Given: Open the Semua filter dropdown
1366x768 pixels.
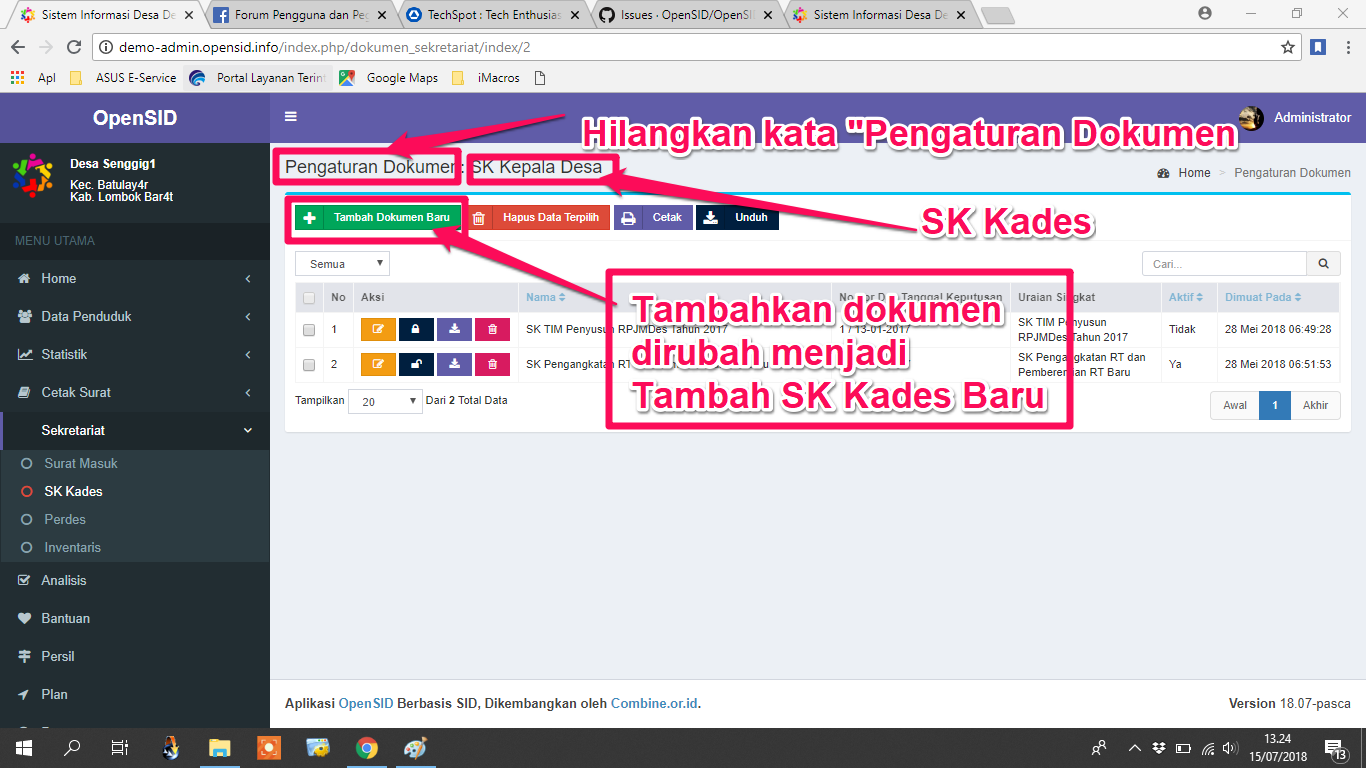Looking at the screenshot, I should click(342, 263).
